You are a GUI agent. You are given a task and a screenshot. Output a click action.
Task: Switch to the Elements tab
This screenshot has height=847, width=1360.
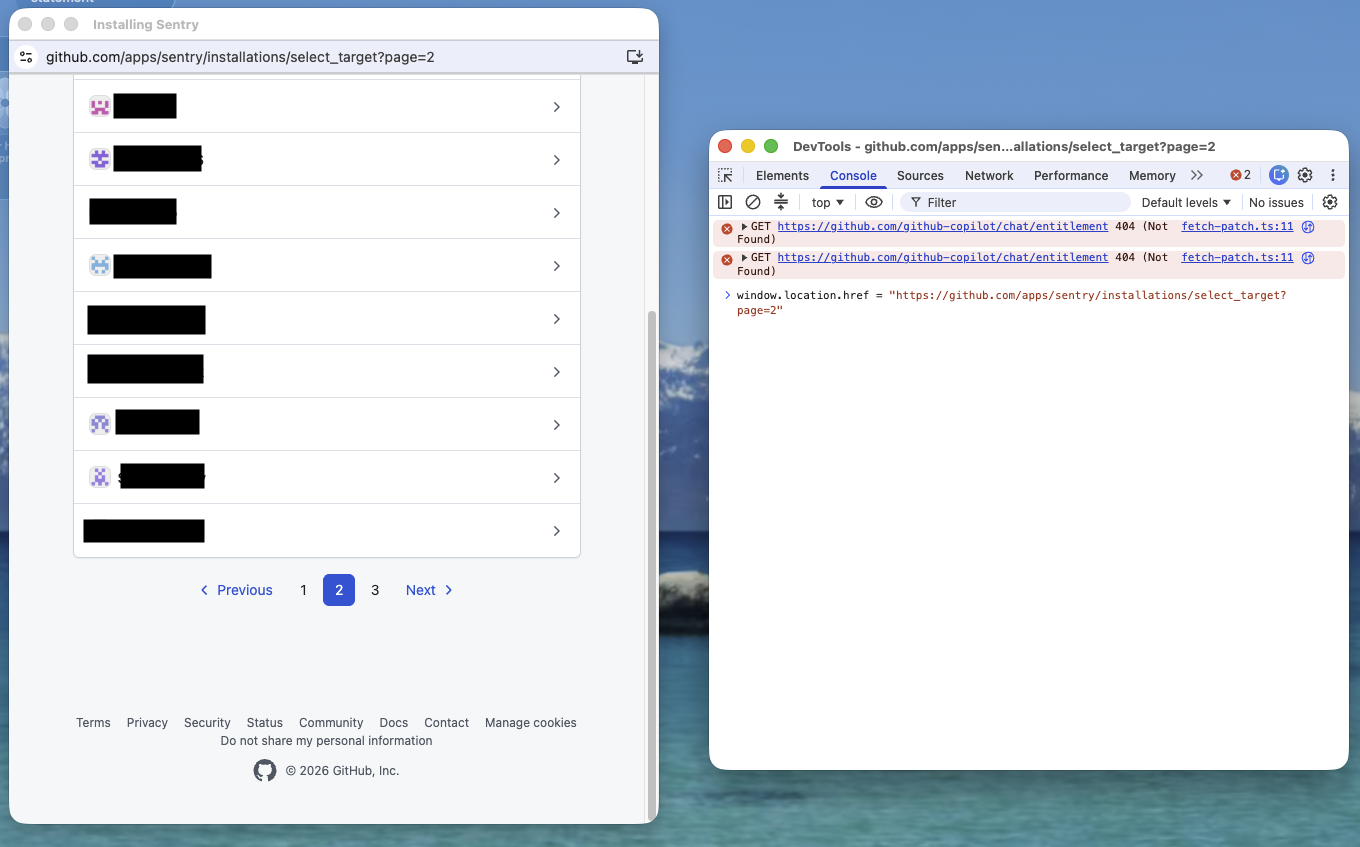[782, 175]
